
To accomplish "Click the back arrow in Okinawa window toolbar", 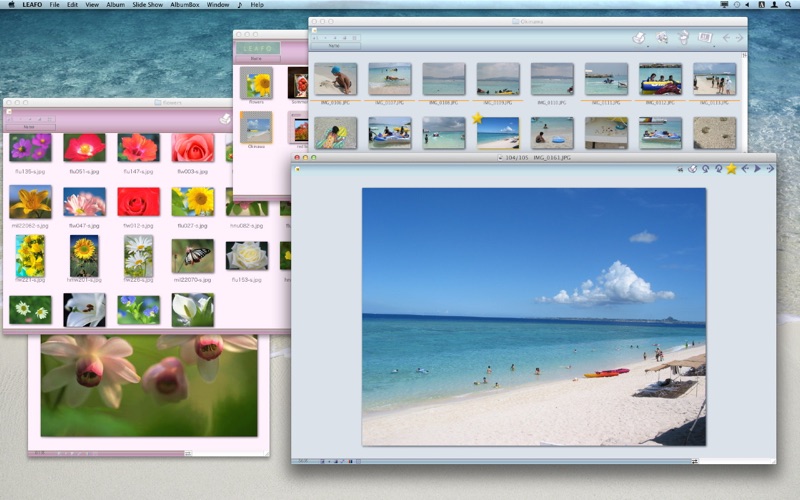I will click(726, 38).
